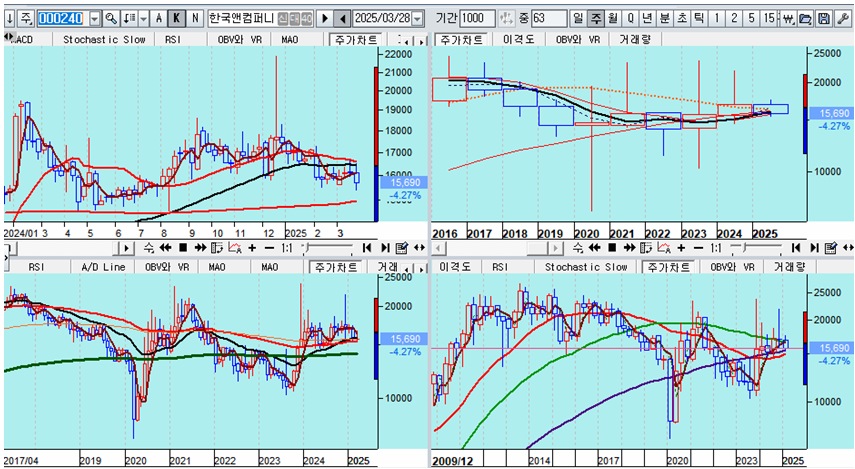855x469 pixels.
Task: Select the Q (quarterly) period button
Action: pos(630,19)
